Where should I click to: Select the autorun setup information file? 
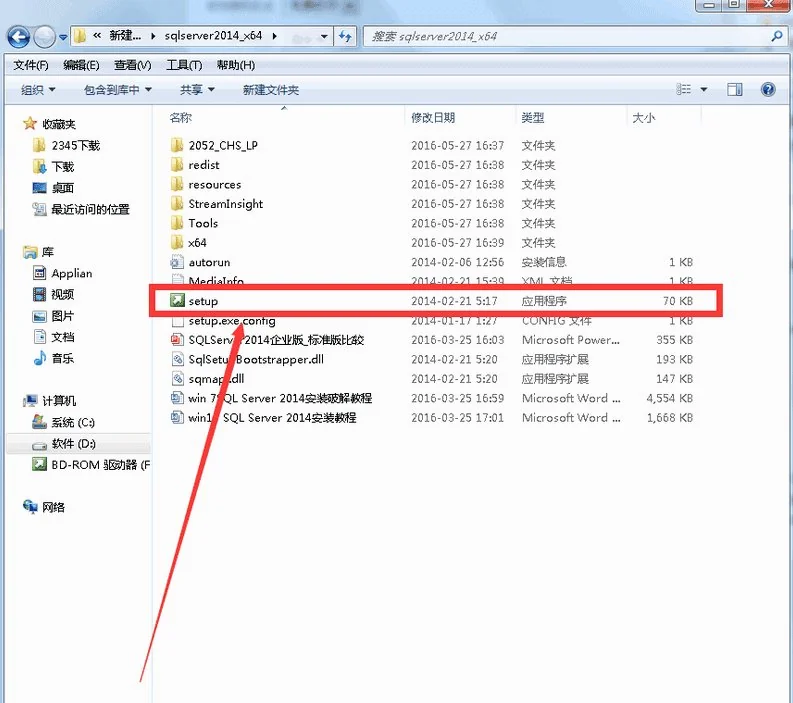point(208,262)
